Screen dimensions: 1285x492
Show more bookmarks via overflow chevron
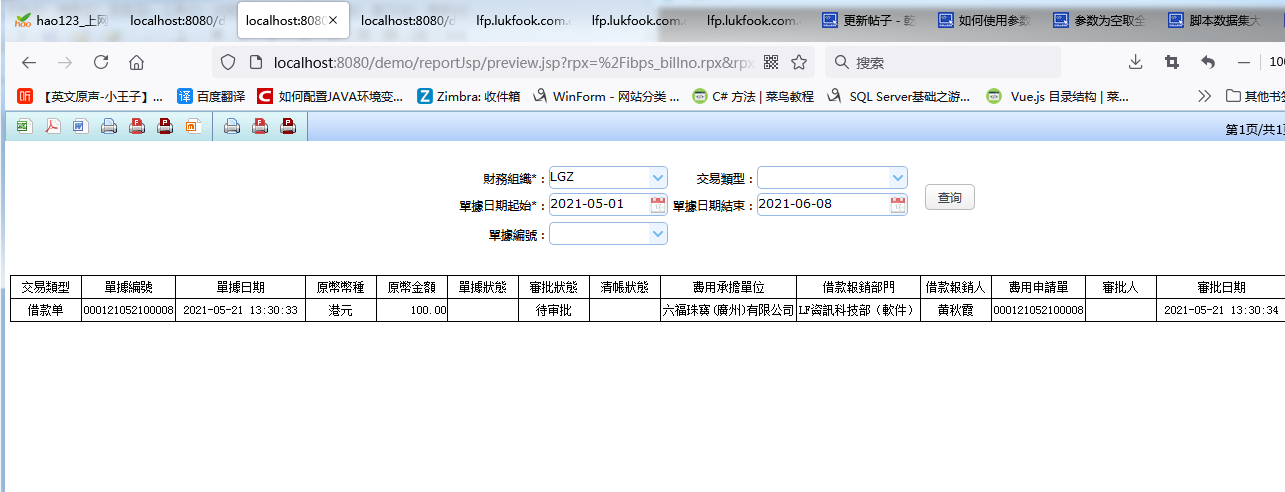tap(1205, 97)
